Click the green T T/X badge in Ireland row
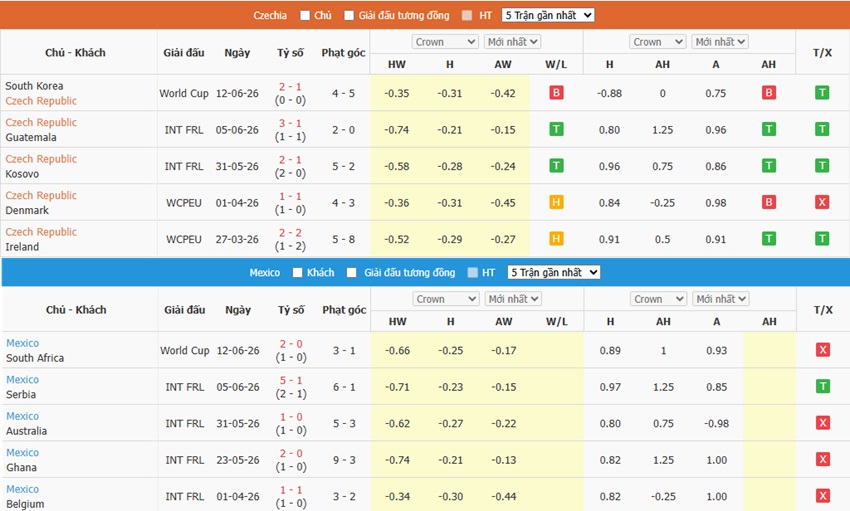Image resolution: width=850 pixels, height=511 pixels. click(x=822, y=238)
